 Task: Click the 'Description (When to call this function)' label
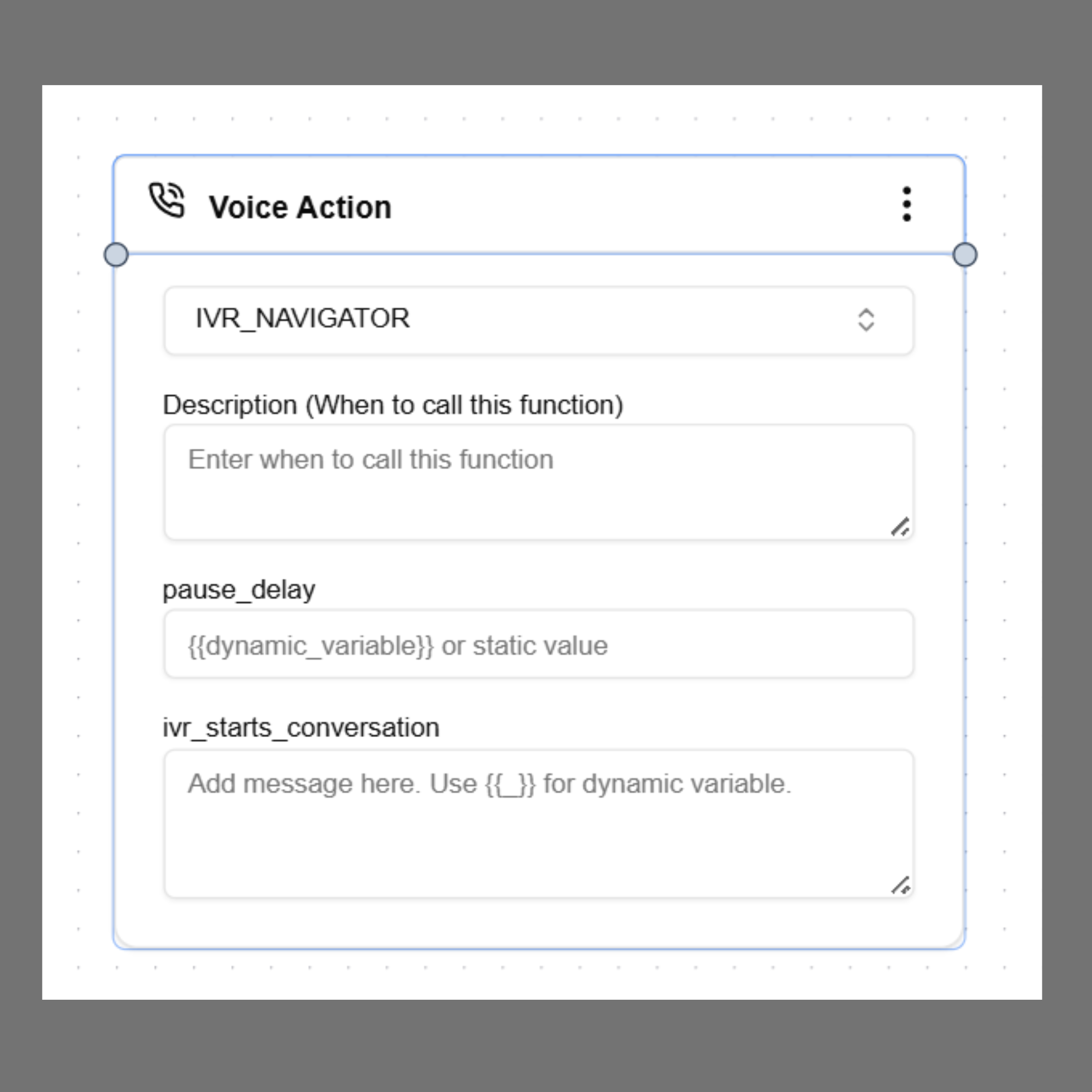point(393,405)
